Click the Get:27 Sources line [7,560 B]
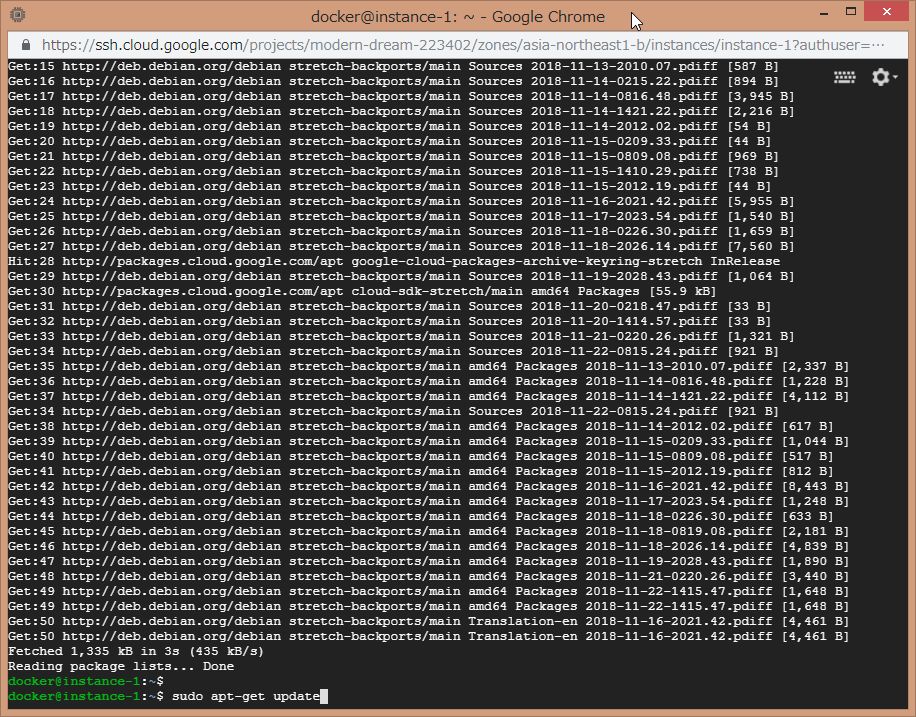 tap(401, 246)
